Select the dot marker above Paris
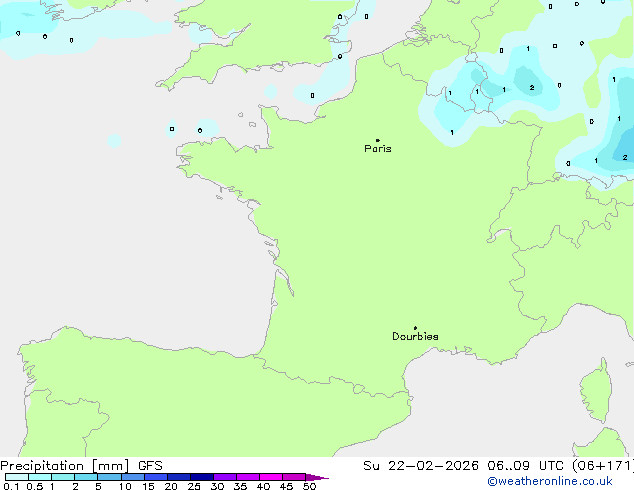The height and width of the screenshot is (490, 634). (x=378, y=140)
